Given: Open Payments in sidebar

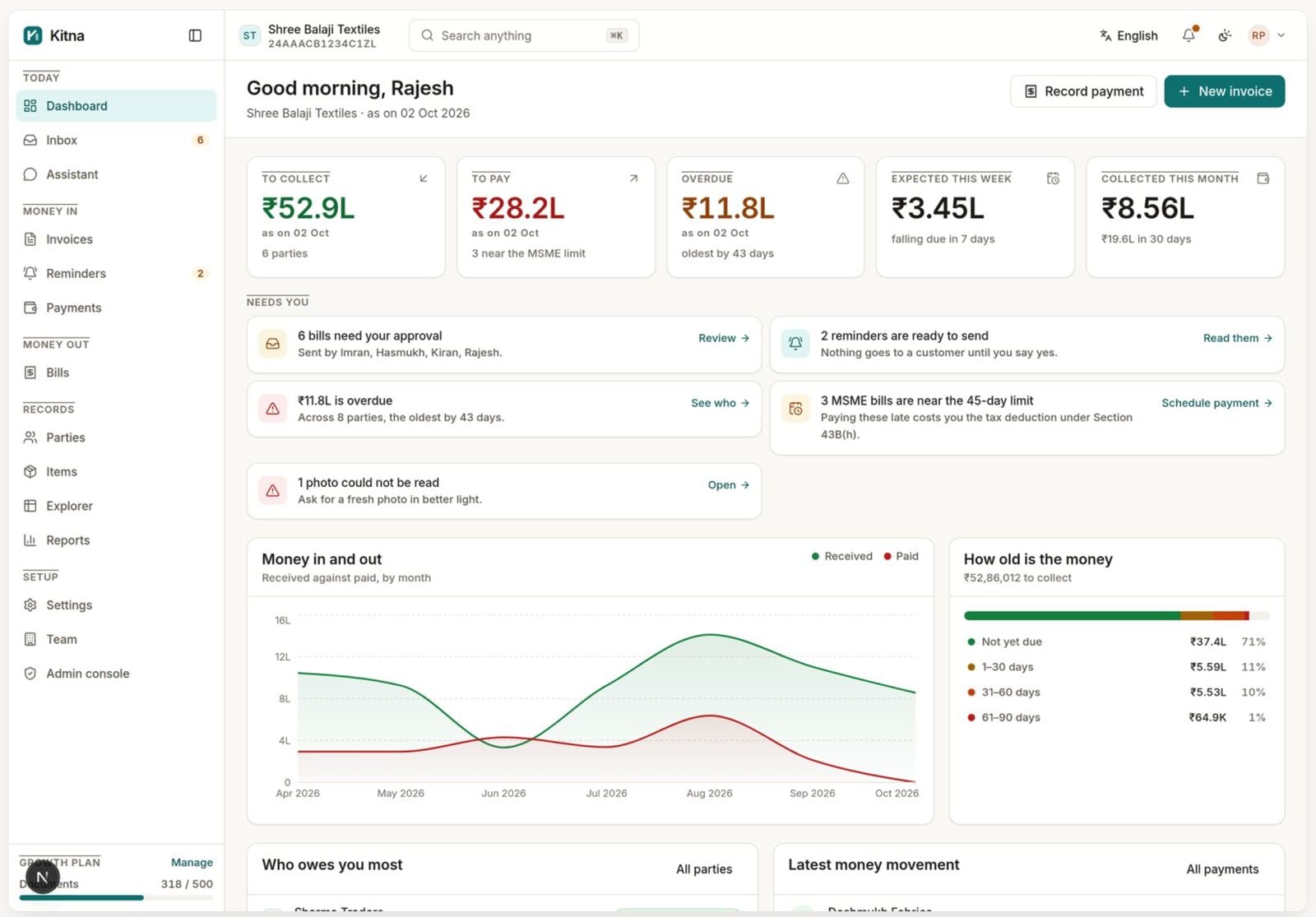Looking at the screenshot, I should click(x=116, y=308).
